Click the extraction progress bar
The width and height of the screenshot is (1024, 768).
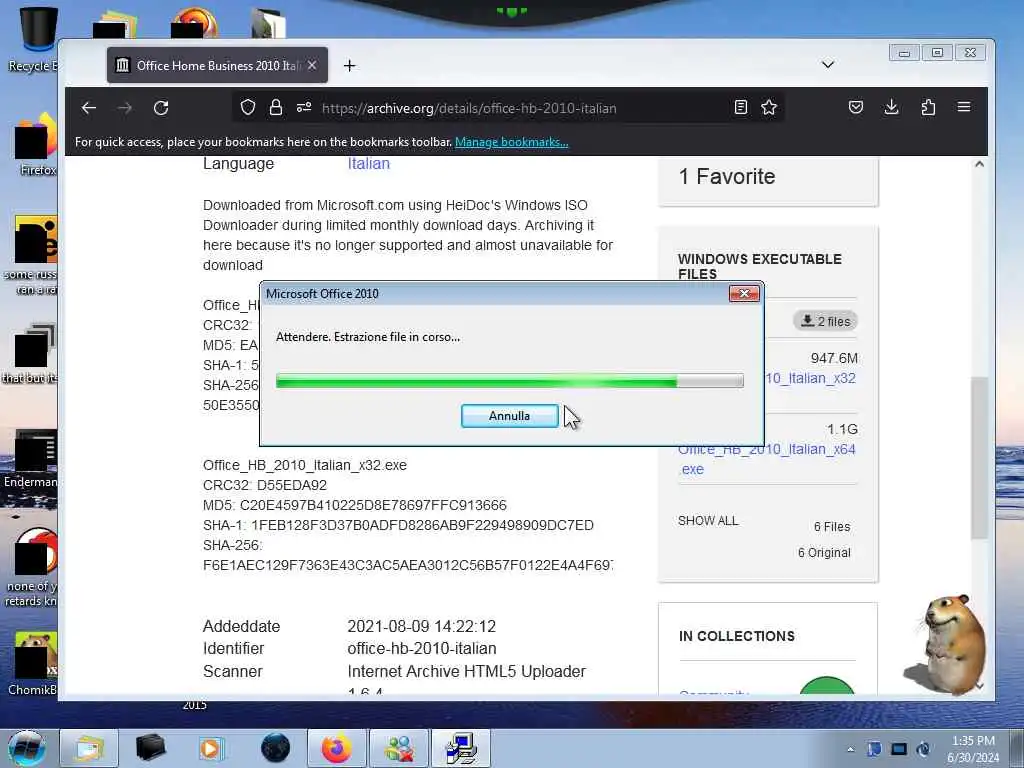(509, 381)
